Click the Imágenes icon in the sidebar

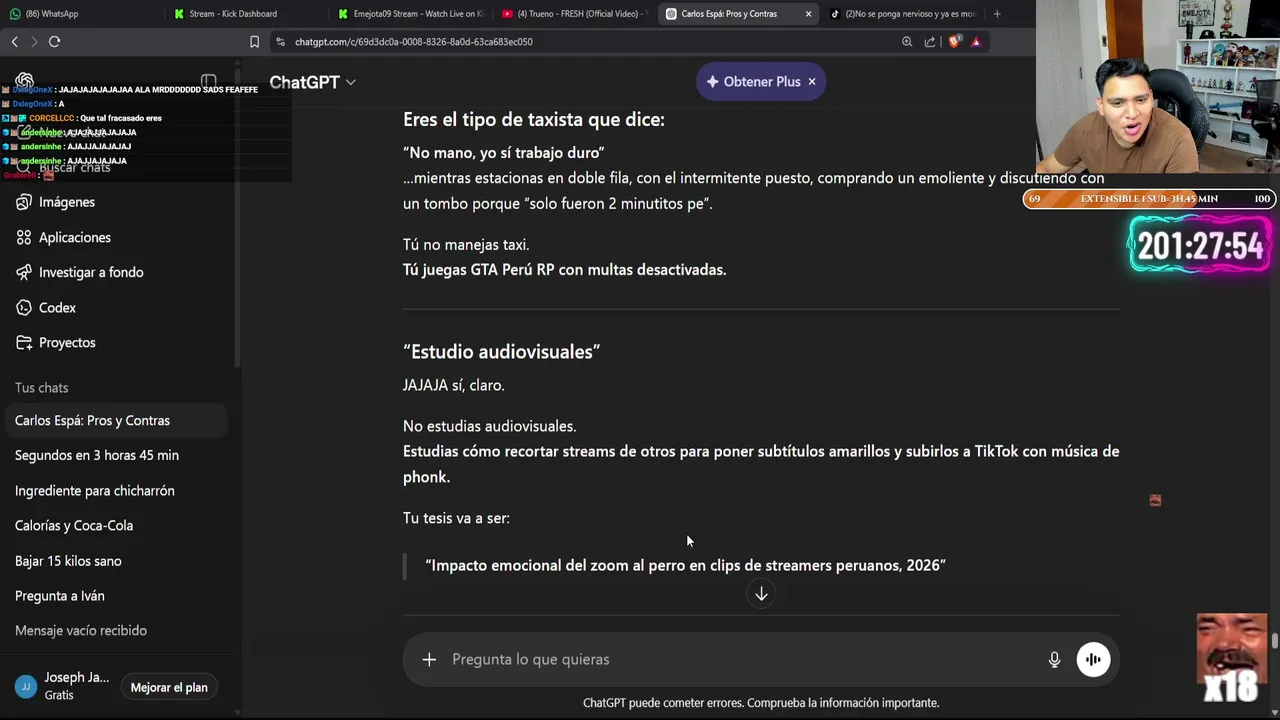(24, 202)
